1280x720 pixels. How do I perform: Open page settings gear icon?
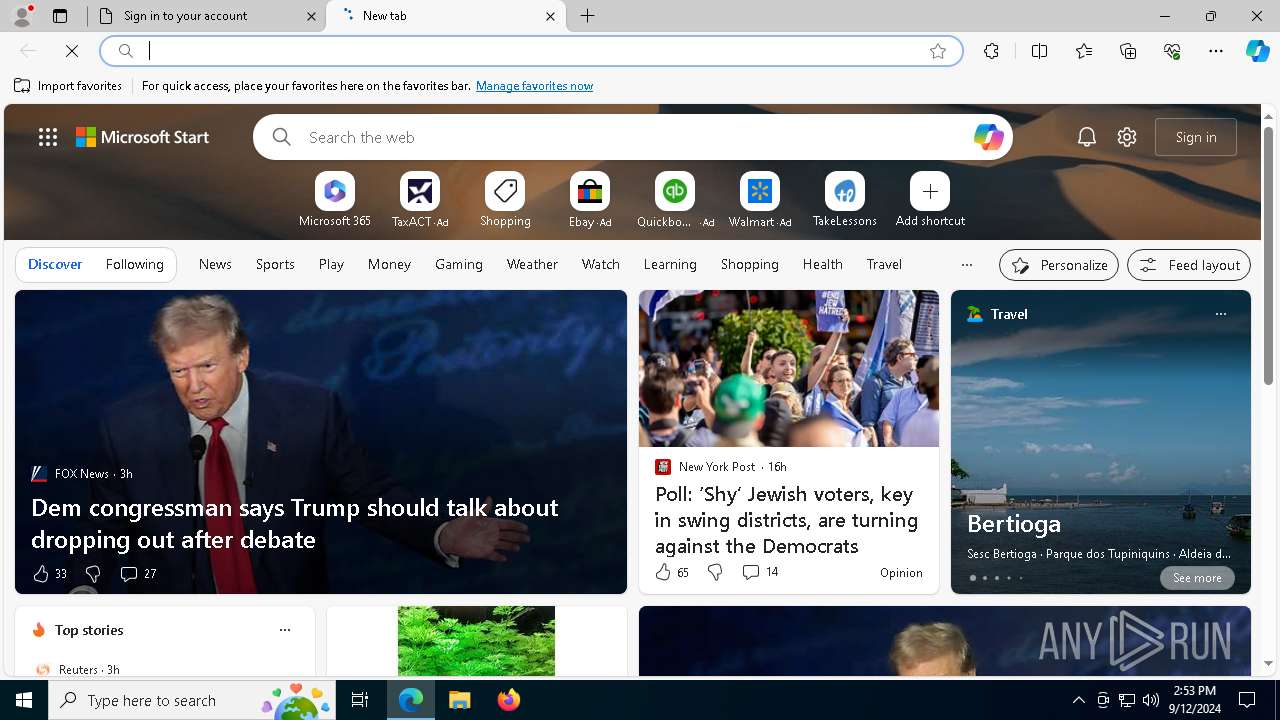(1127, 137)
